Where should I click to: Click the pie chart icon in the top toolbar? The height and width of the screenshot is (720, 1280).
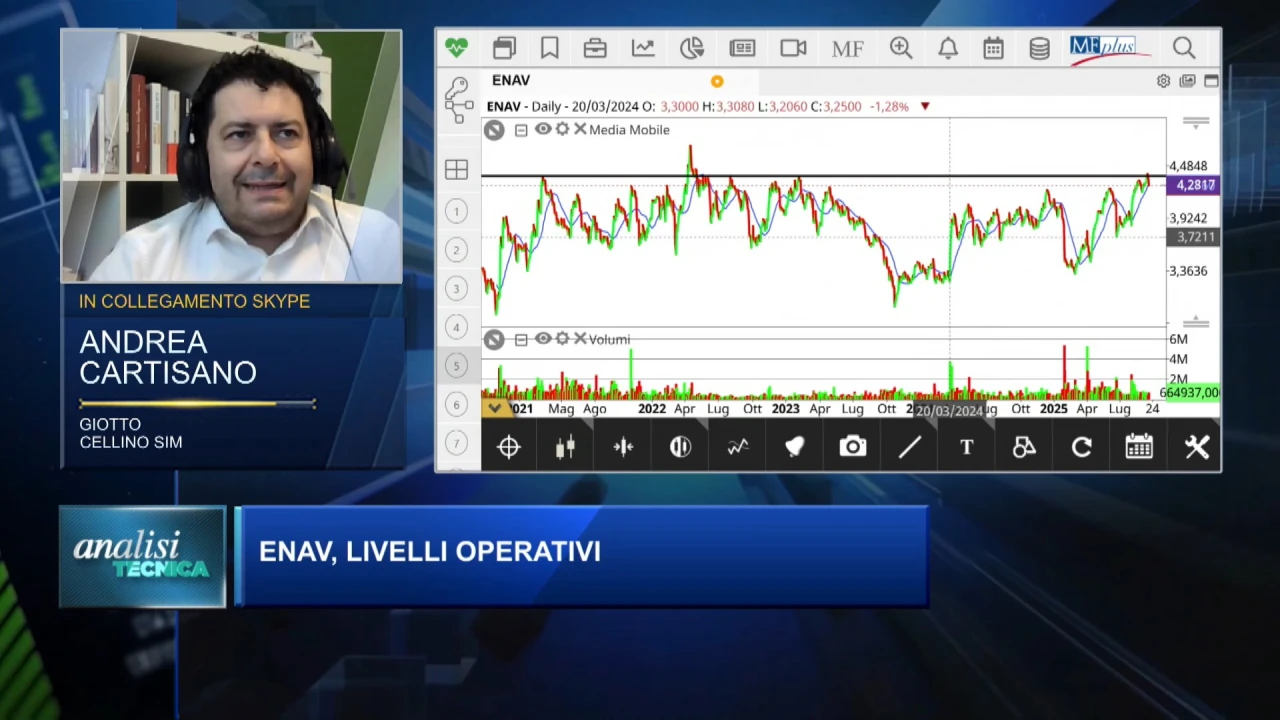point(692,48)
